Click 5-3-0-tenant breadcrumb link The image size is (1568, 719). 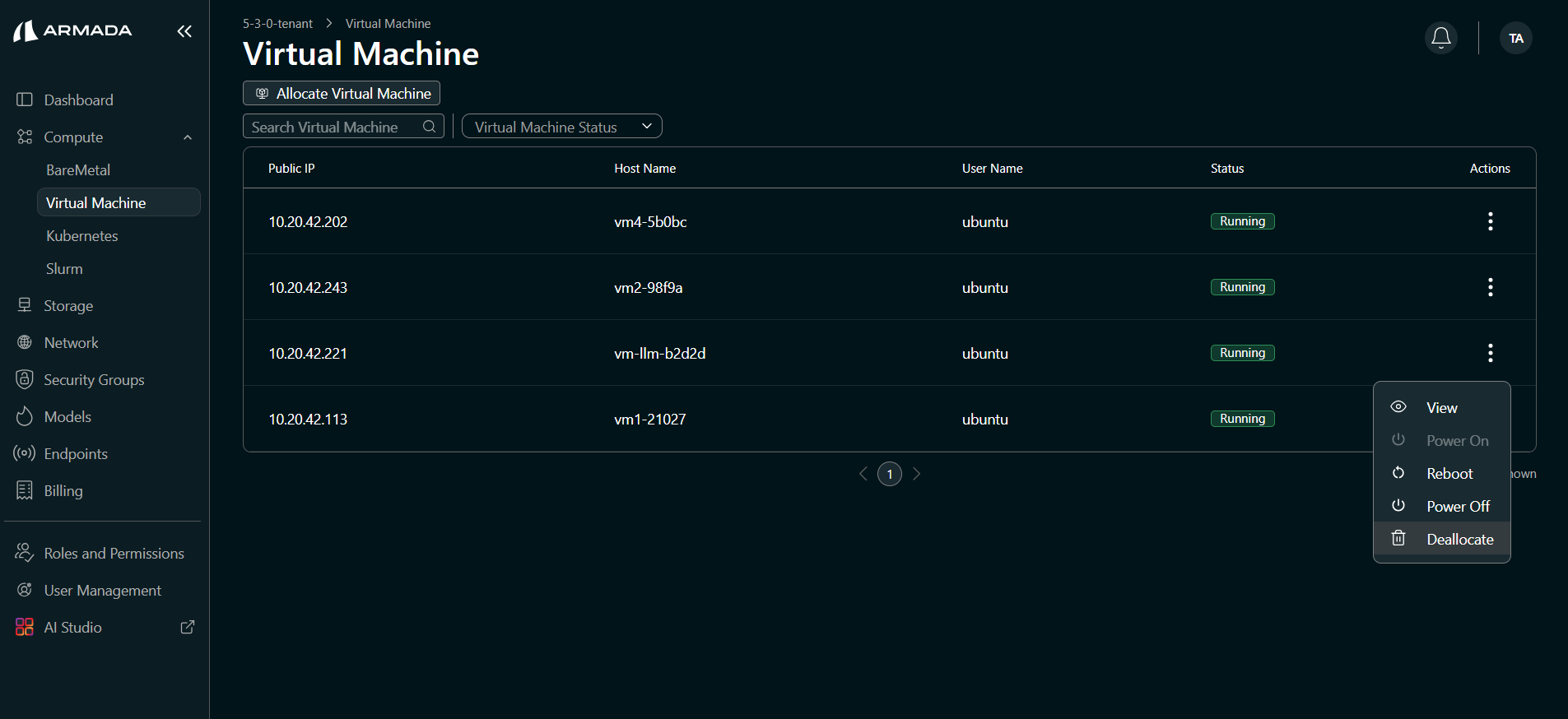pyautogui.click(x=277, y=24)
